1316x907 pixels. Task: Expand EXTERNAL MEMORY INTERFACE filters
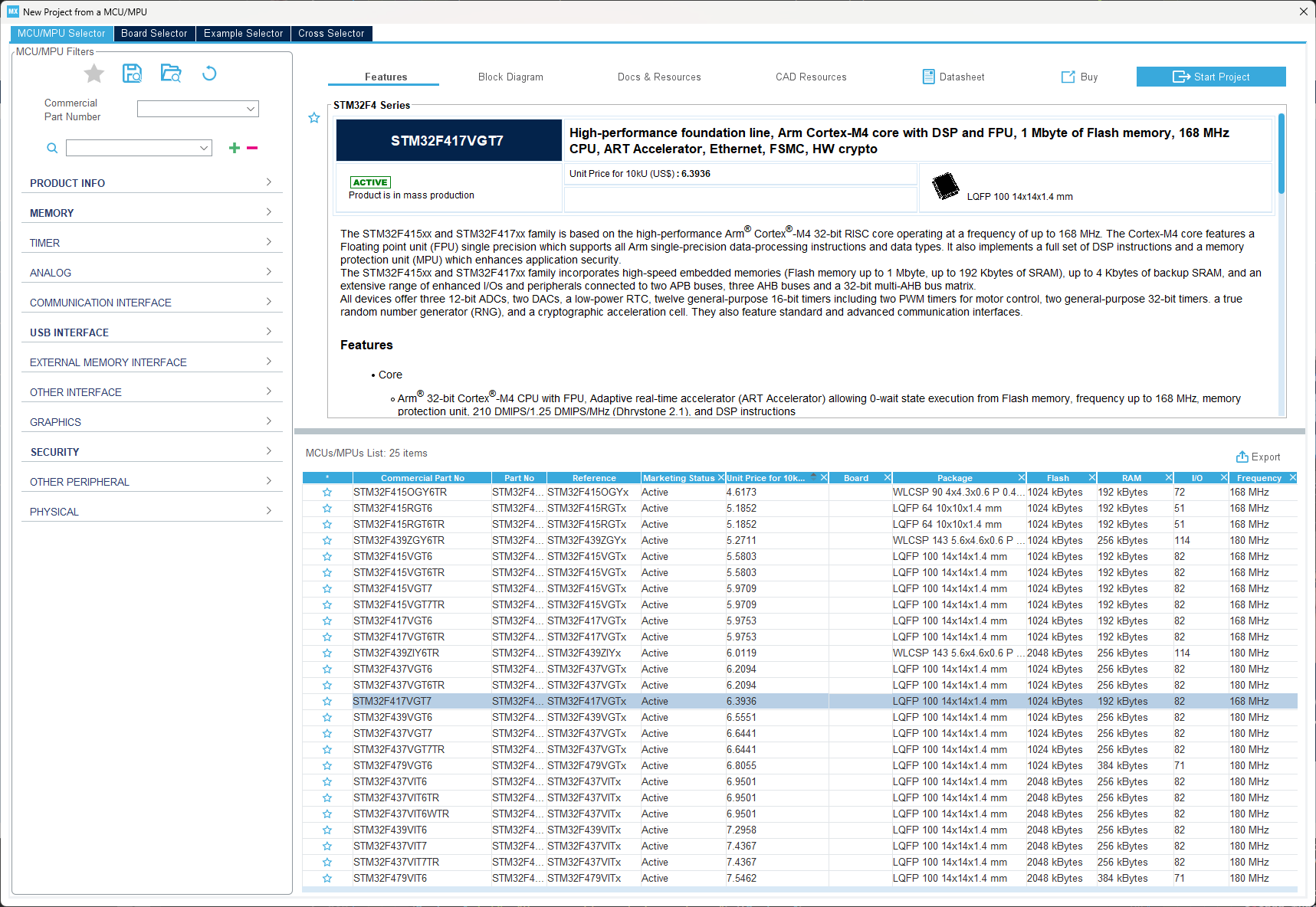coord(152,362)
